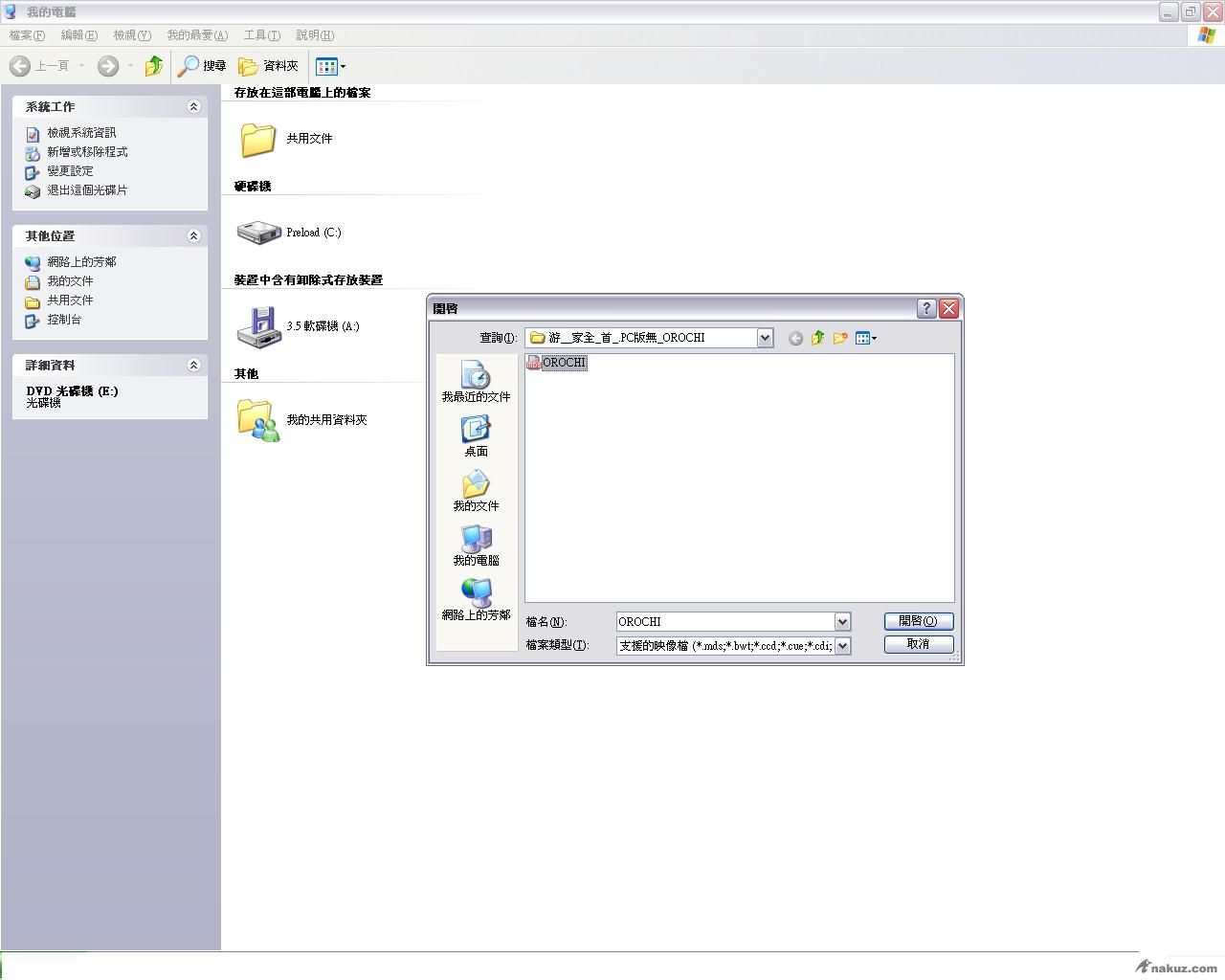Viewport: 1225px width, 980px height.
Task: Click 新增或移除程式 link
Action: pos(87,152)
